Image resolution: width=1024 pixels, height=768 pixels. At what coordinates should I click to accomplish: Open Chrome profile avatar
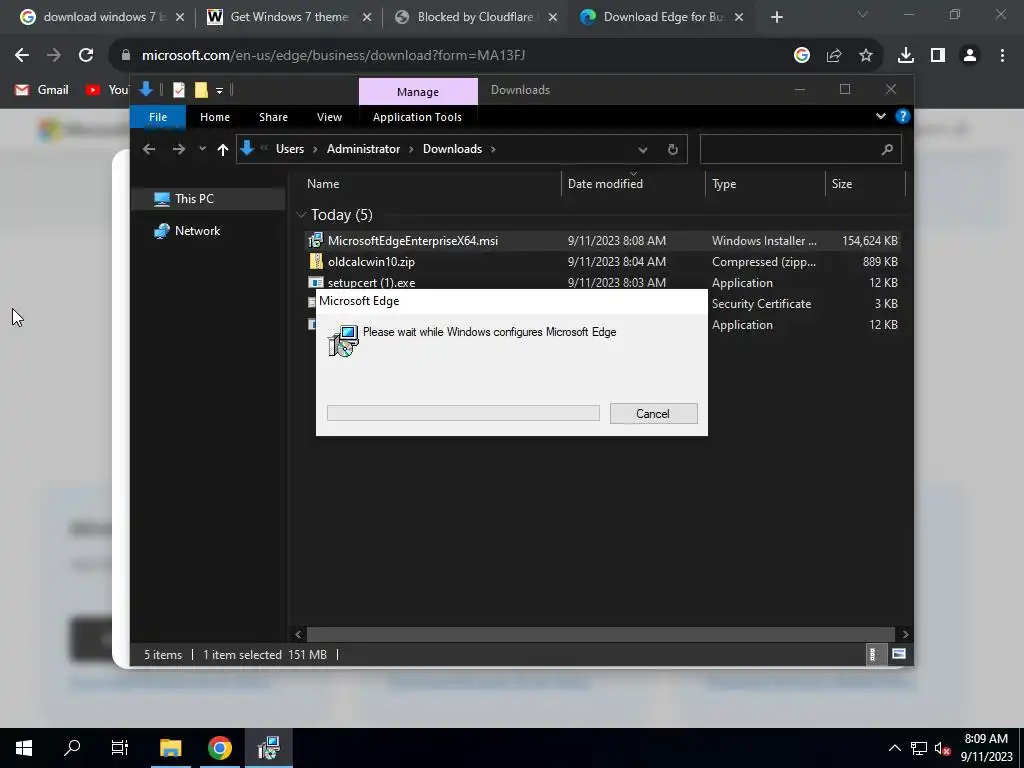coord(970,56)
